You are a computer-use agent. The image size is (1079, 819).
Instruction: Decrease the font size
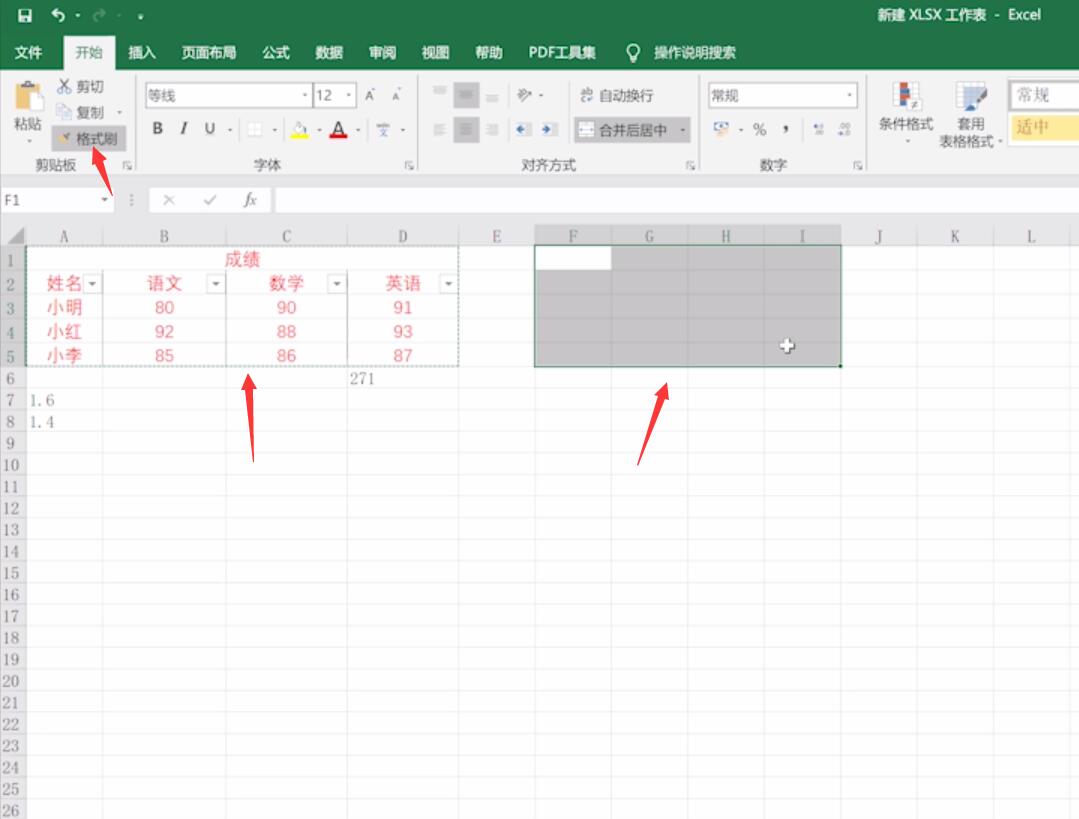[x=396, y=95]
